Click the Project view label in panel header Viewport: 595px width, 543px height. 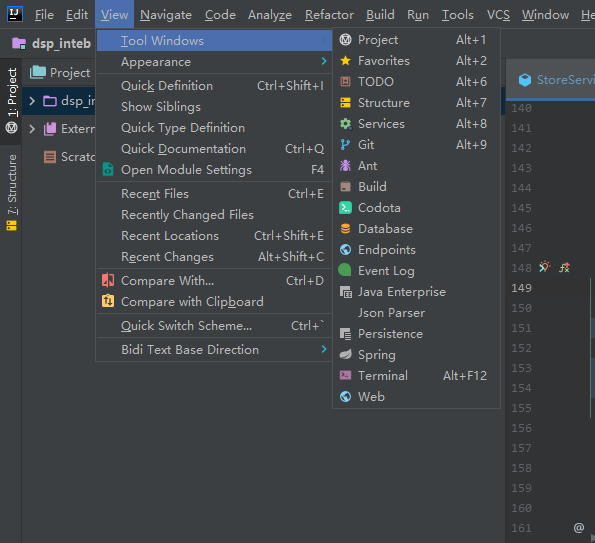[70, 72]
